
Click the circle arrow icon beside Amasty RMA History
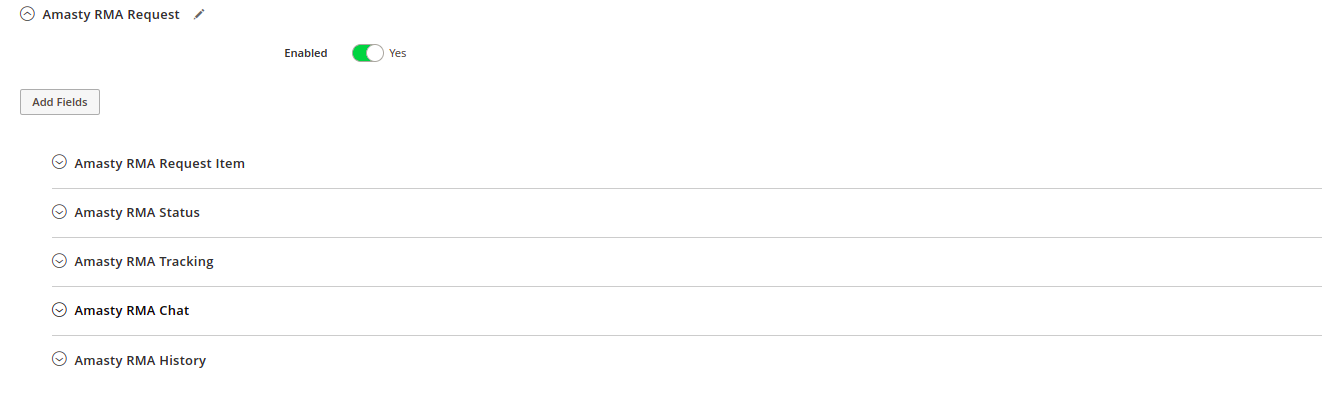point(59,360)
